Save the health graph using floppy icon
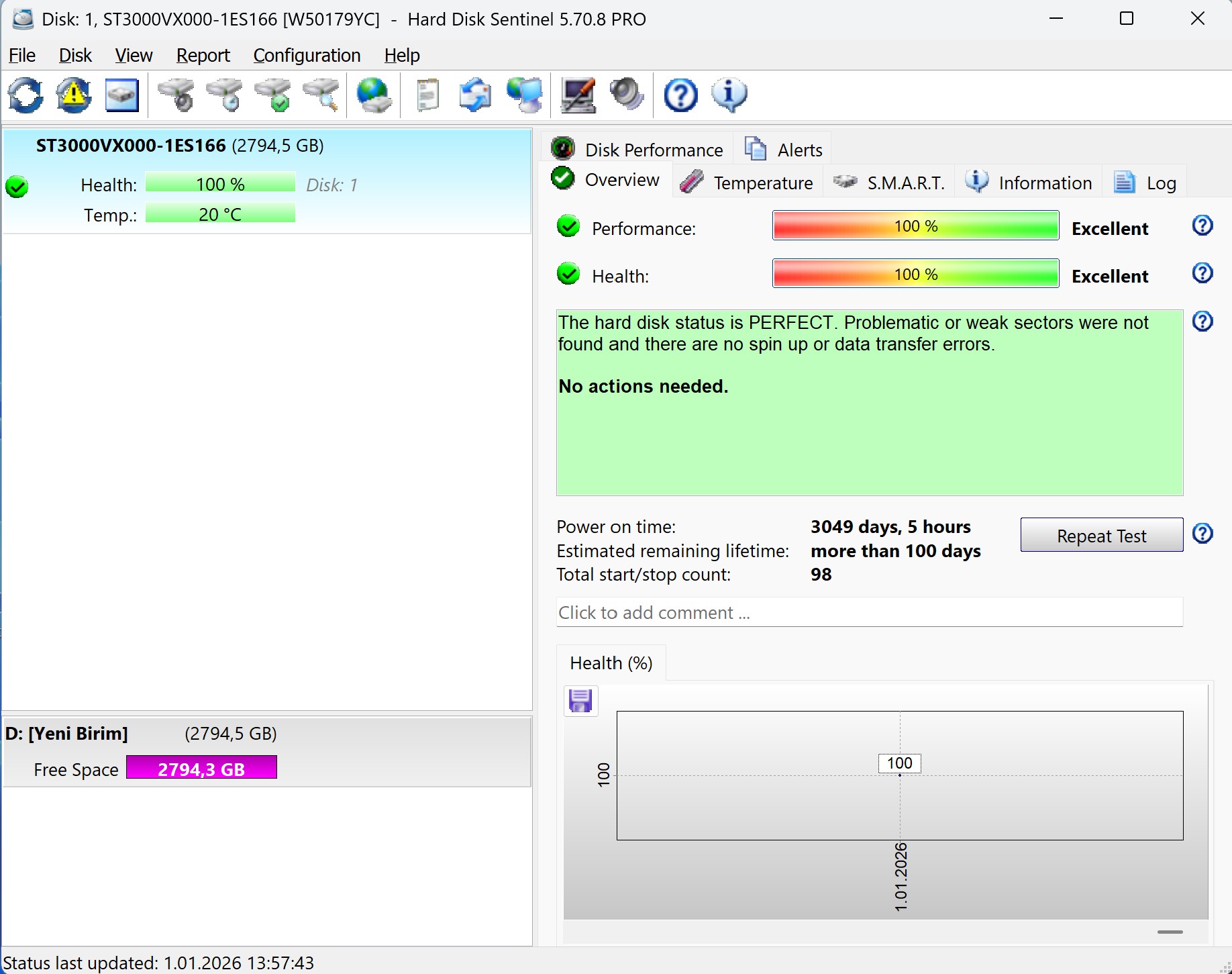This screenshot has height=974, width=1232. click(x=580, y=701)
